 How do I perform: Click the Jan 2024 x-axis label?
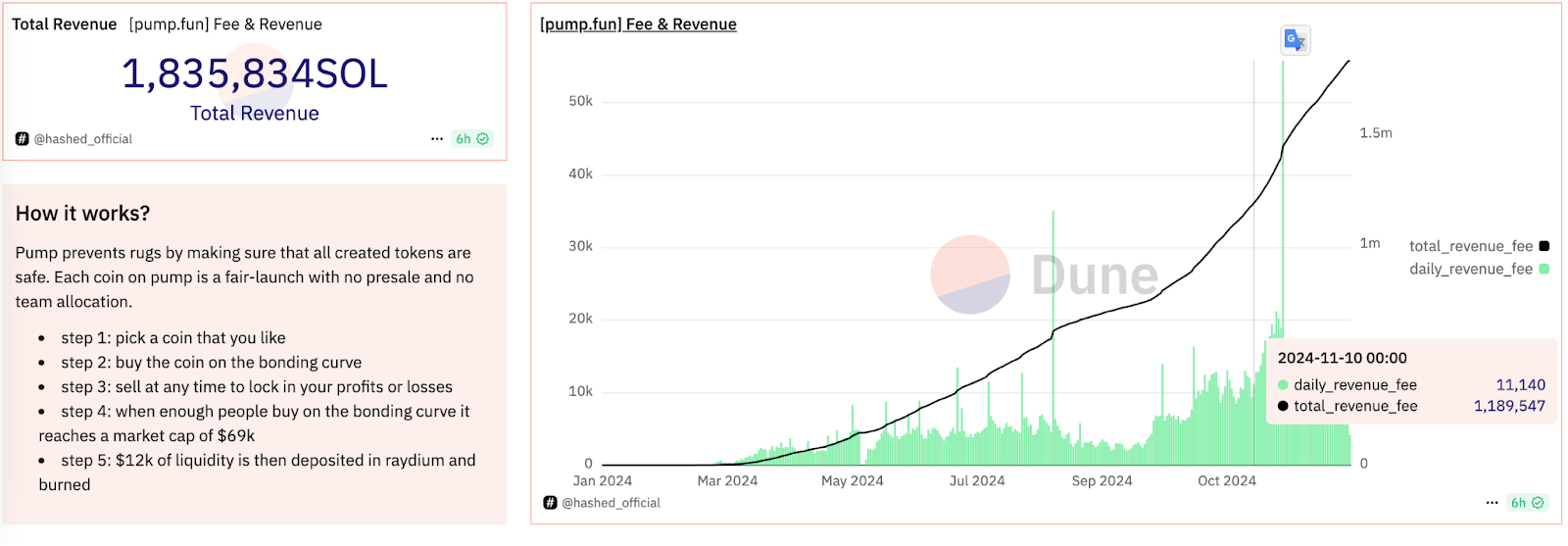point(603,481)
